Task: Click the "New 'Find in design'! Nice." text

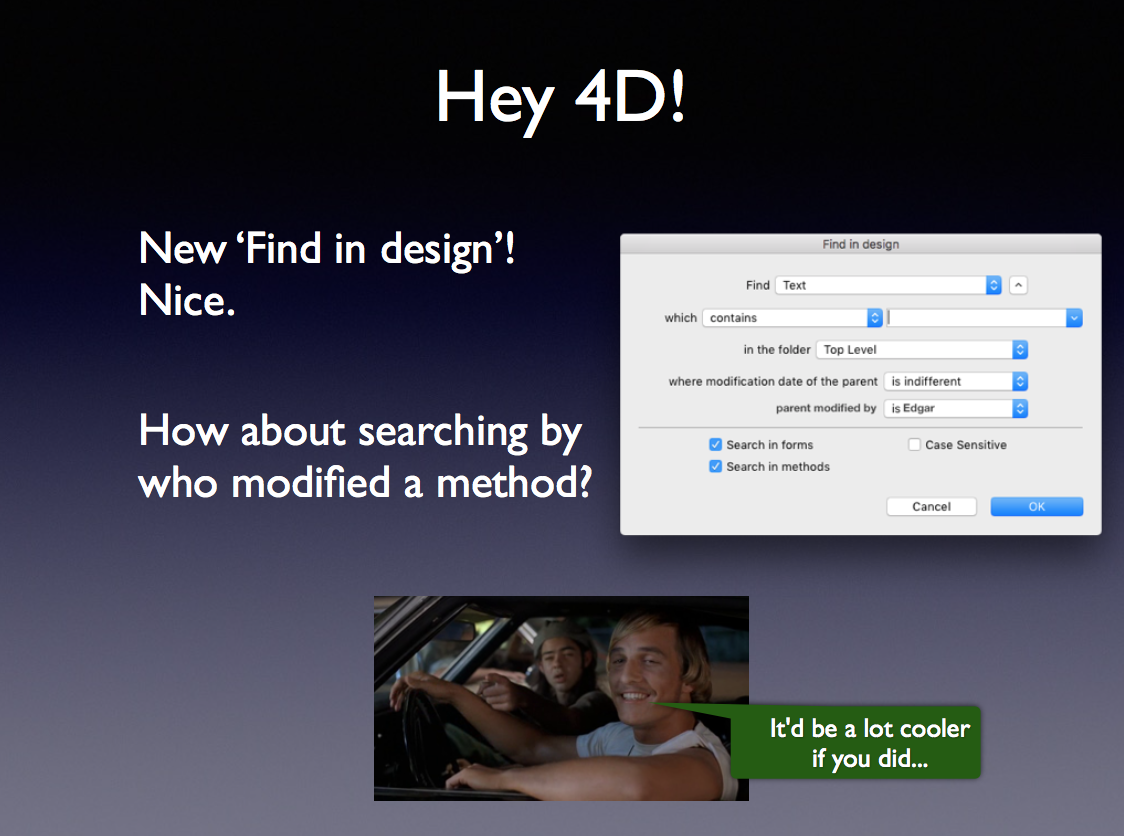Action: point(327,274)
